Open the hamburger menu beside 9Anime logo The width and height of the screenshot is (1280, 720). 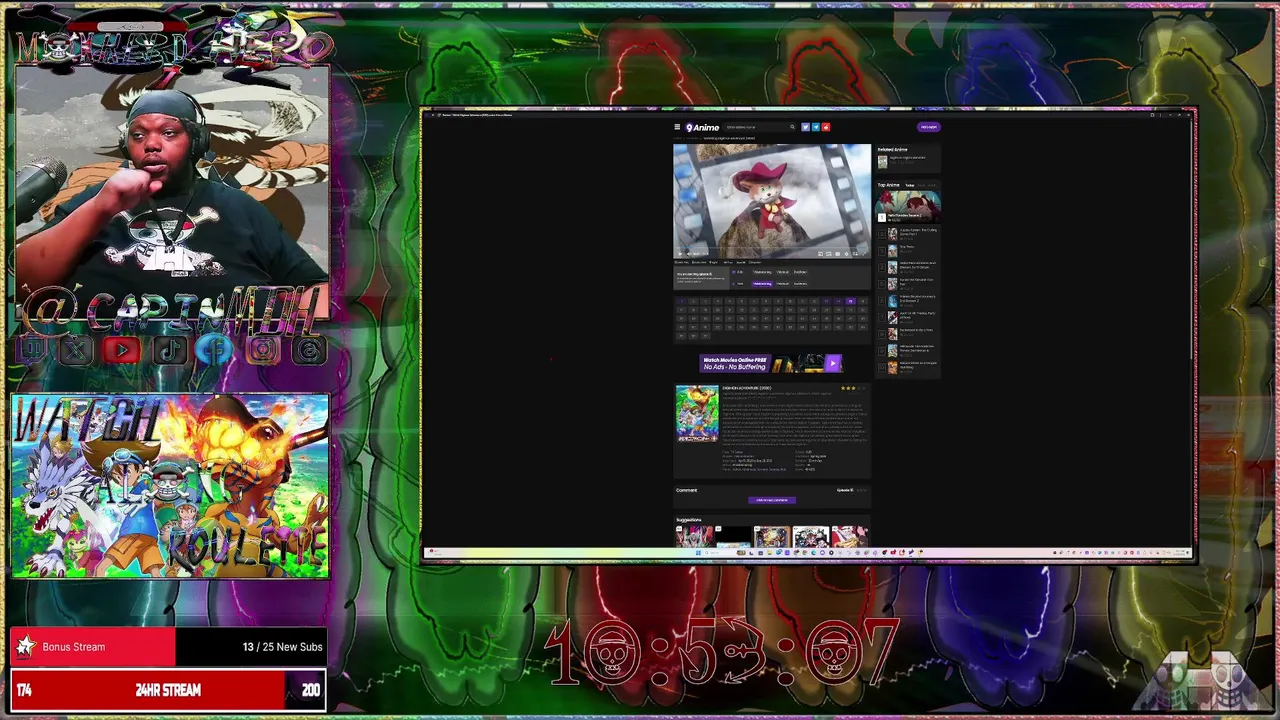click(677, 127)
